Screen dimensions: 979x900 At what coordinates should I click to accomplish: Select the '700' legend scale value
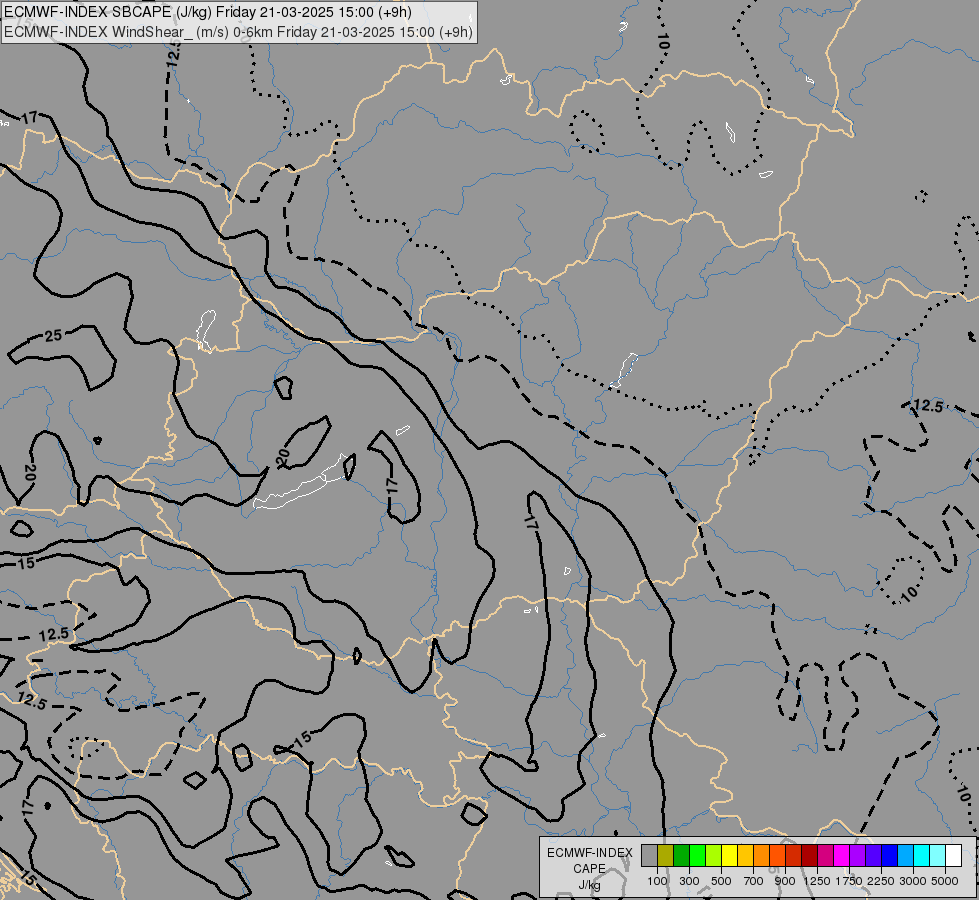(x=754, y=881)
